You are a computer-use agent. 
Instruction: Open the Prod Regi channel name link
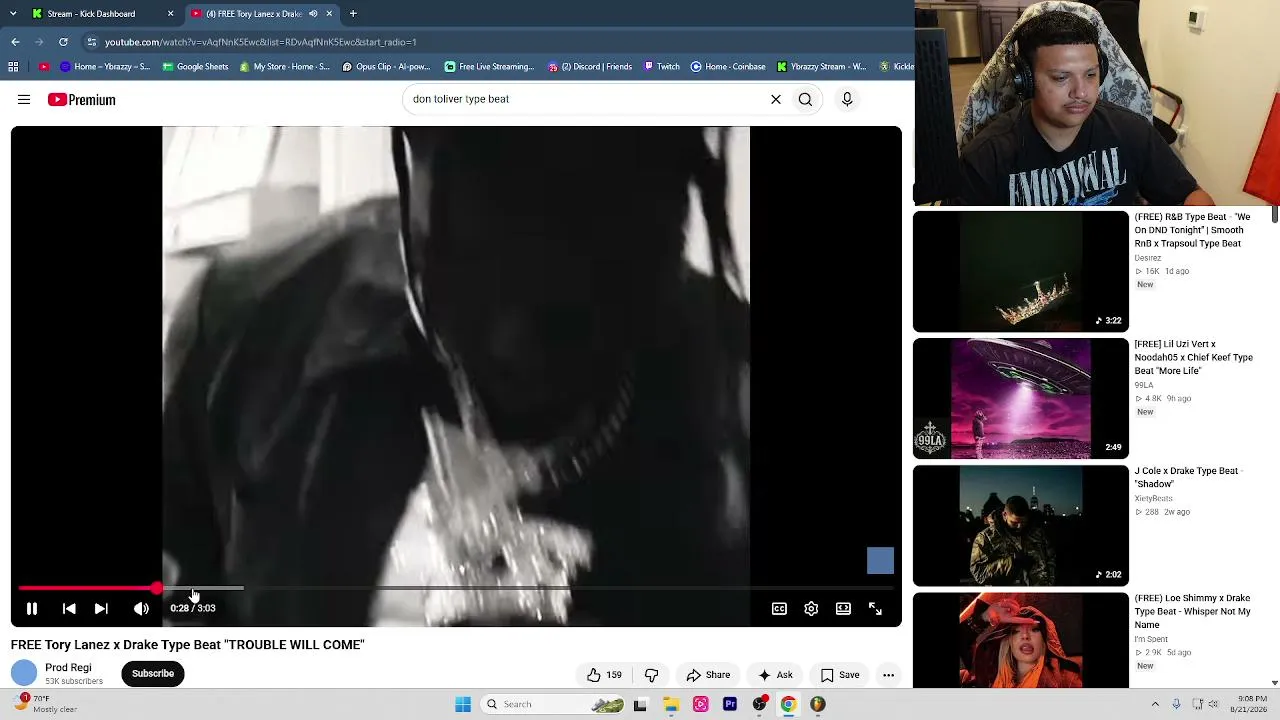tap(68, 667)
